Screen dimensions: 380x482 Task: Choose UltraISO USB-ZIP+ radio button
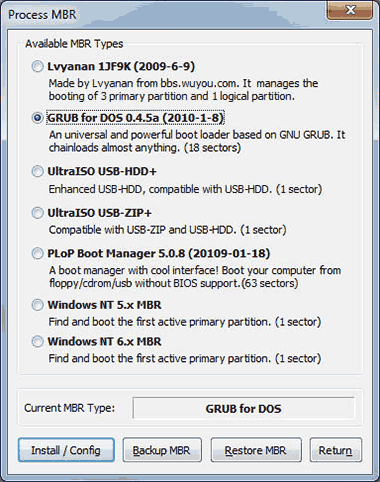click(x=37, y=213)
